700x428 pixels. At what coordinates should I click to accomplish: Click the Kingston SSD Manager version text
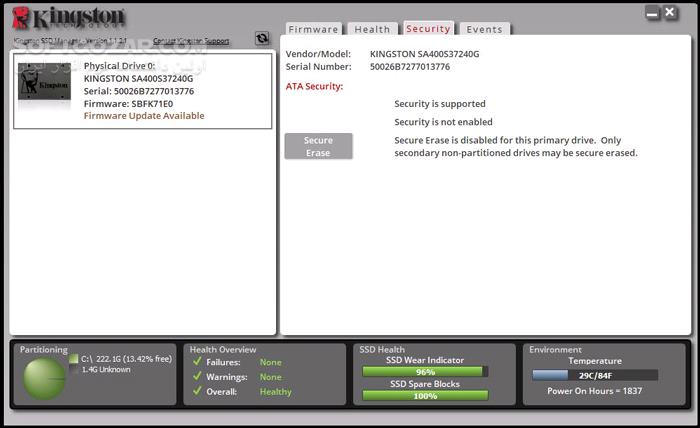coord(70,41)
